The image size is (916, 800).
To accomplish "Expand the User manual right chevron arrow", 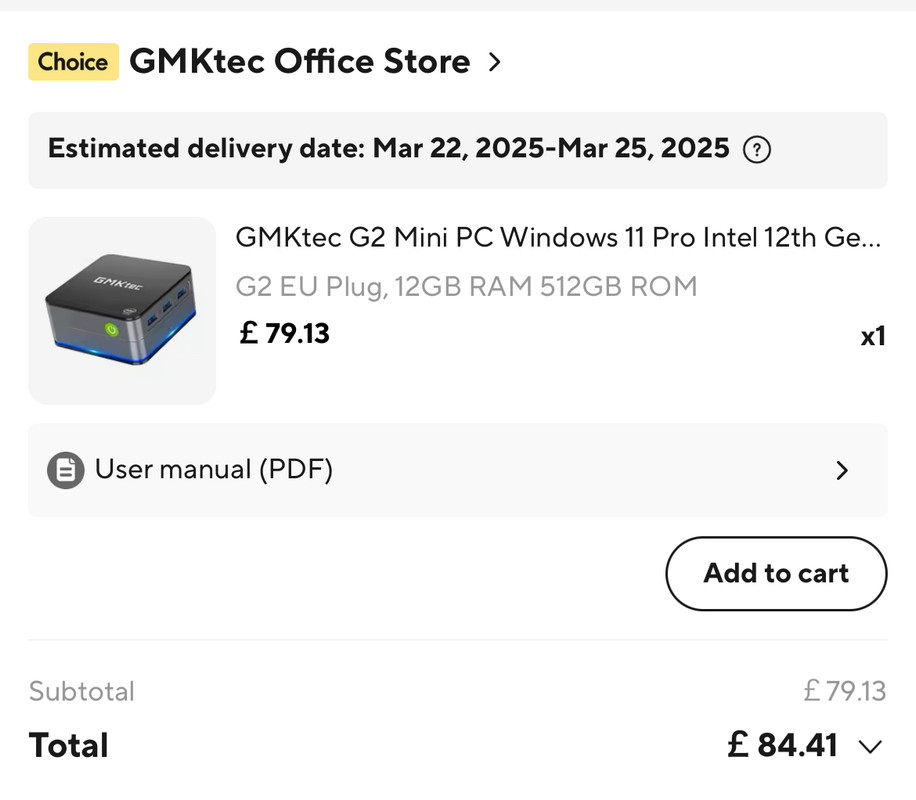I will pos(842,470).
